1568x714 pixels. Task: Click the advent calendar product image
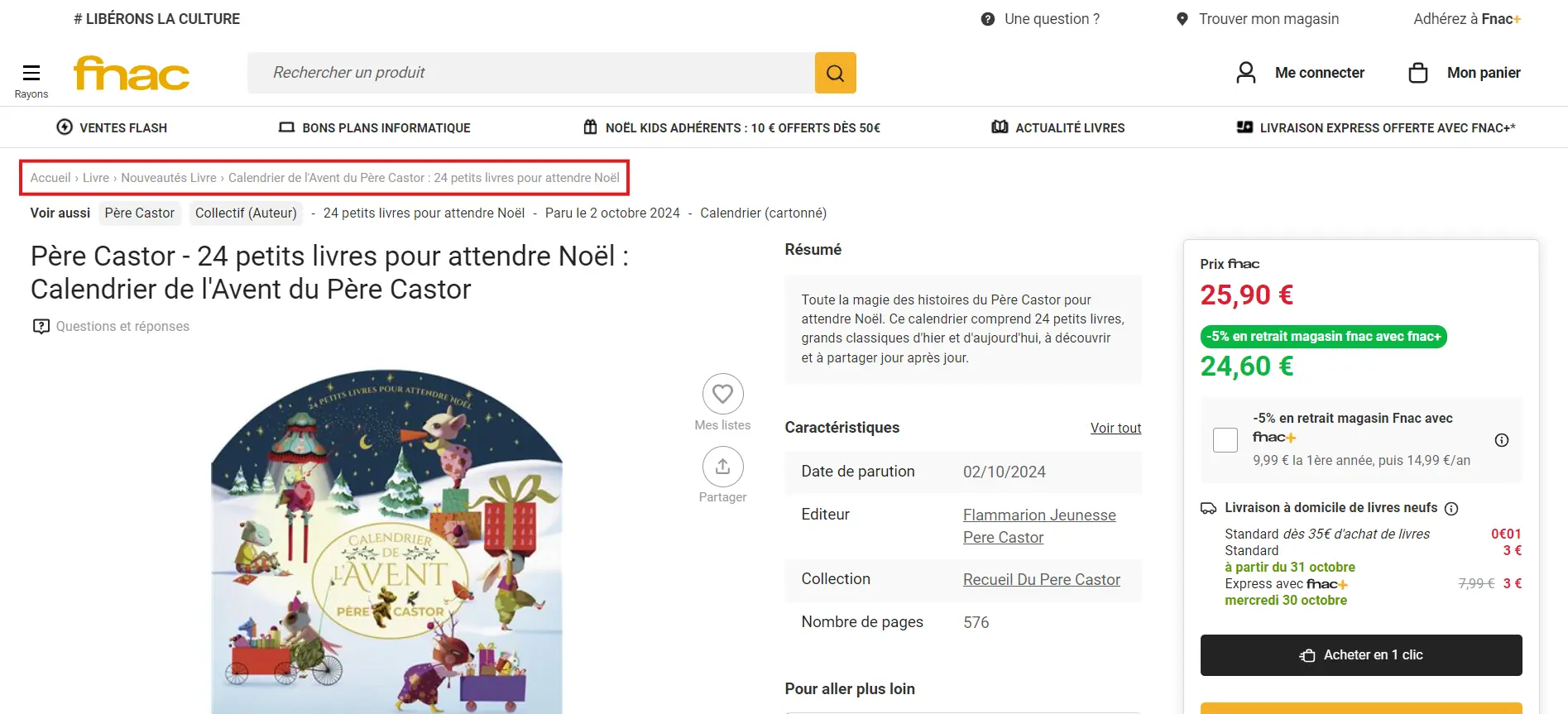[x=386, y=541]
